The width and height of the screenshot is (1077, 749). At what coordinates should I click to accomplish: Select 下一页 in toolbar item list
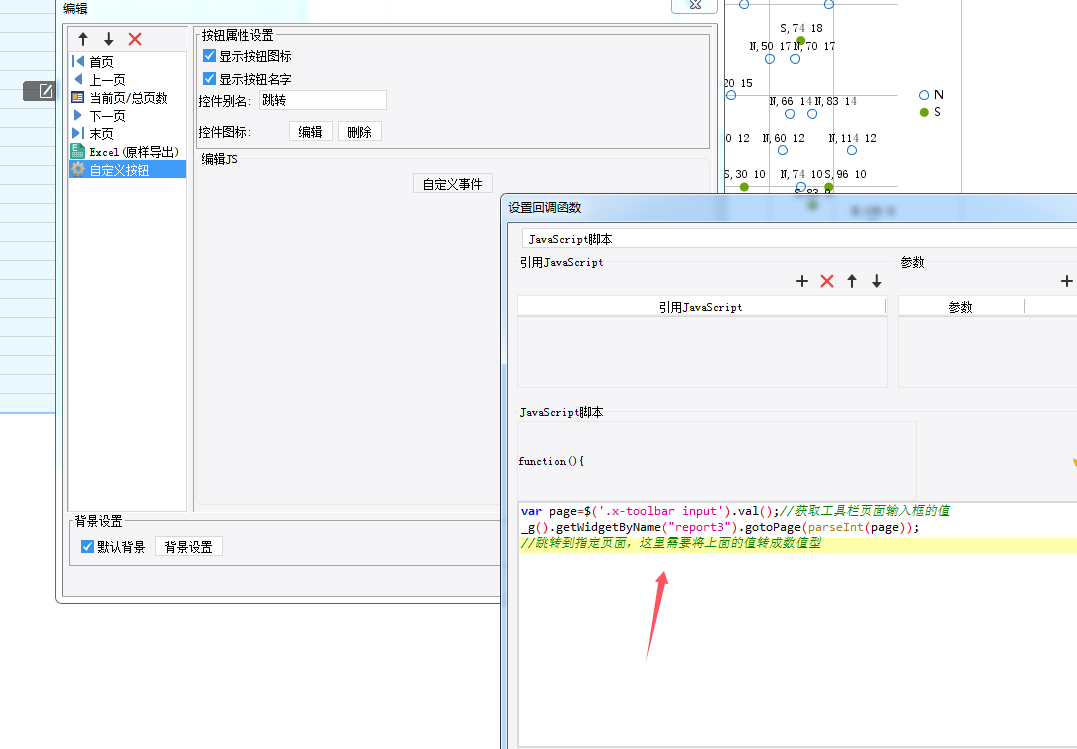[x=127, y=115]
